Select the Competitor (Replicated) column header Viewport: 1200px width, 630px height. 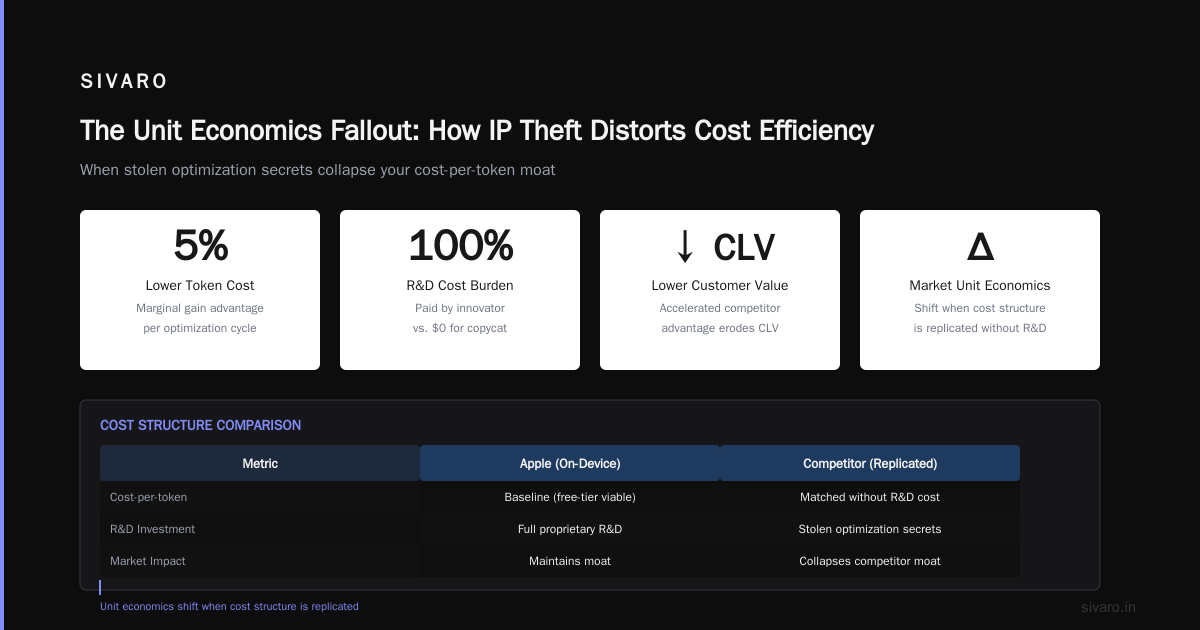(870, 463)
